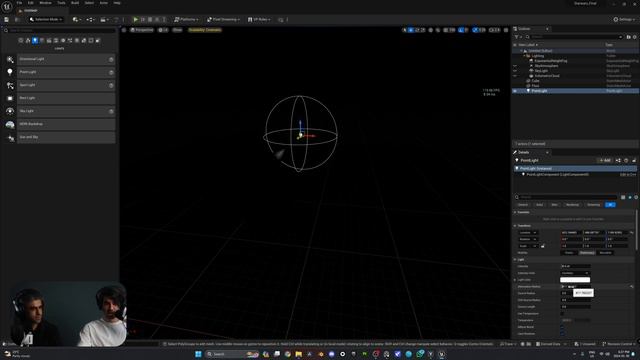This screenshot has height=360, width=640.
Task: Toggle visibility of VolumetricCloud in Outliner
Action: click(x=515, y=76)
